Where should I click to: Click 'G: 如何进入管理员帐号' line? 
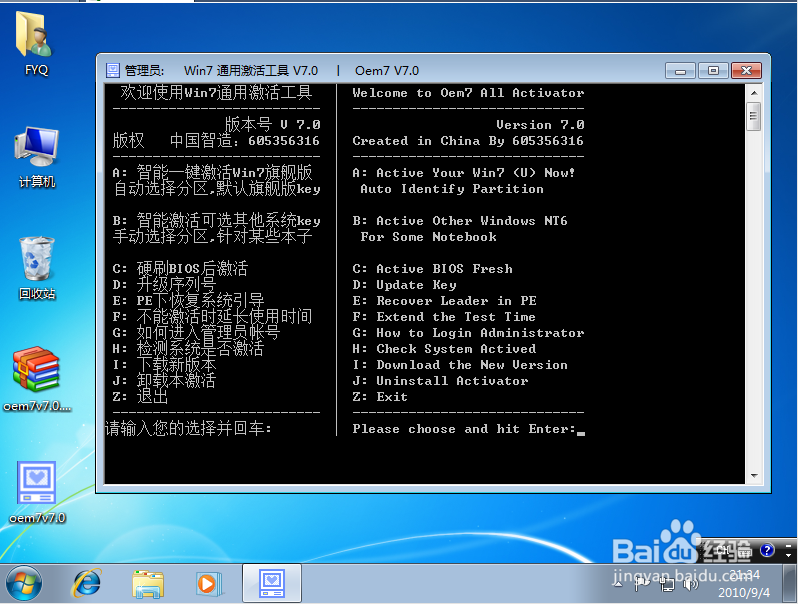[196, 332]
